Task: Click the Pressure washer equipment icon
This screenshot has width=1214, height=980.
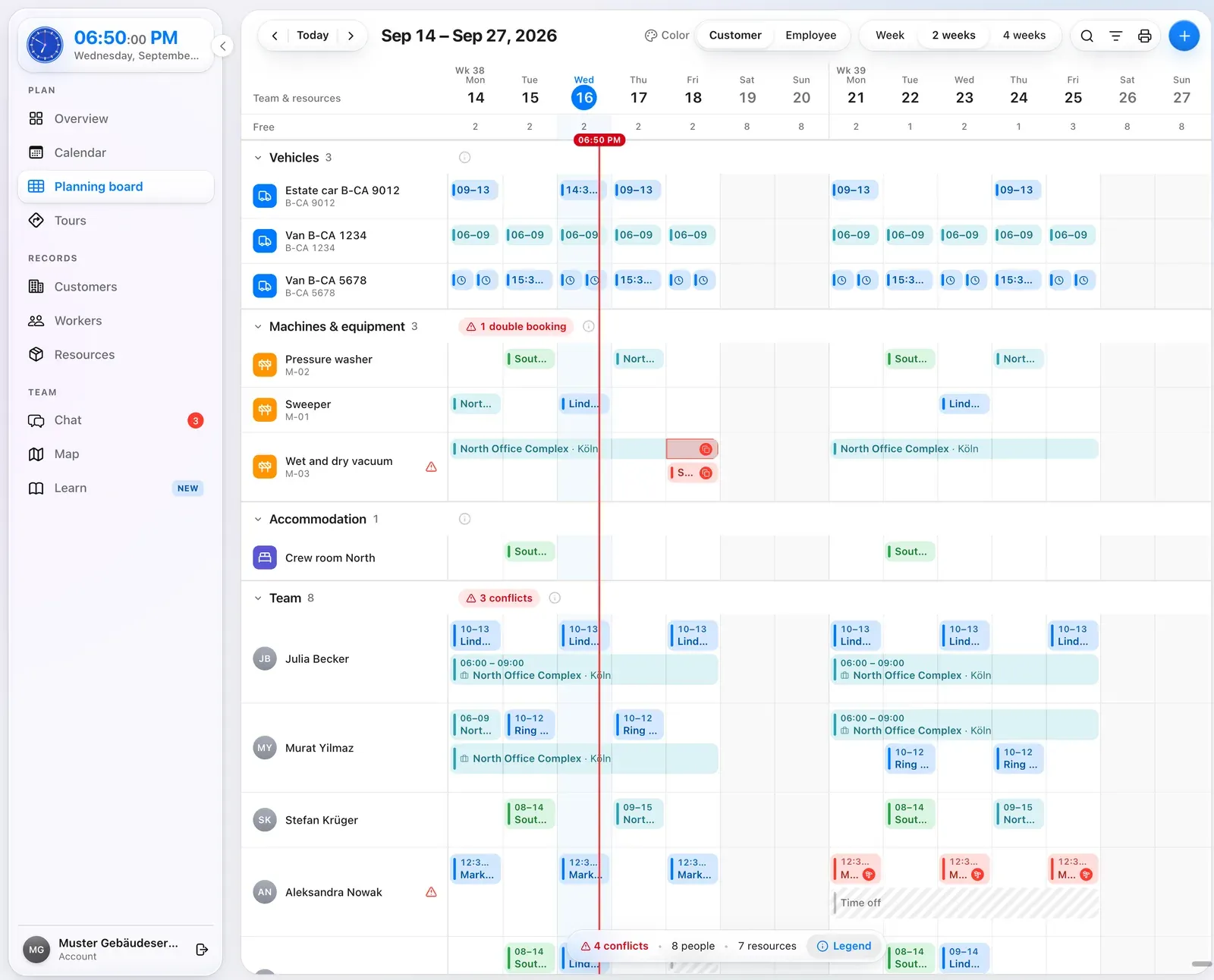Action: (x=265, y=365)
